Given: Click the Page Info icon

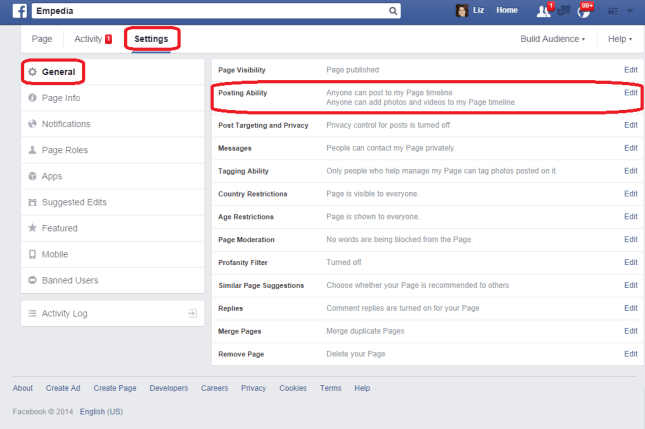Looking at the screenshot, I should click(32, 98).
